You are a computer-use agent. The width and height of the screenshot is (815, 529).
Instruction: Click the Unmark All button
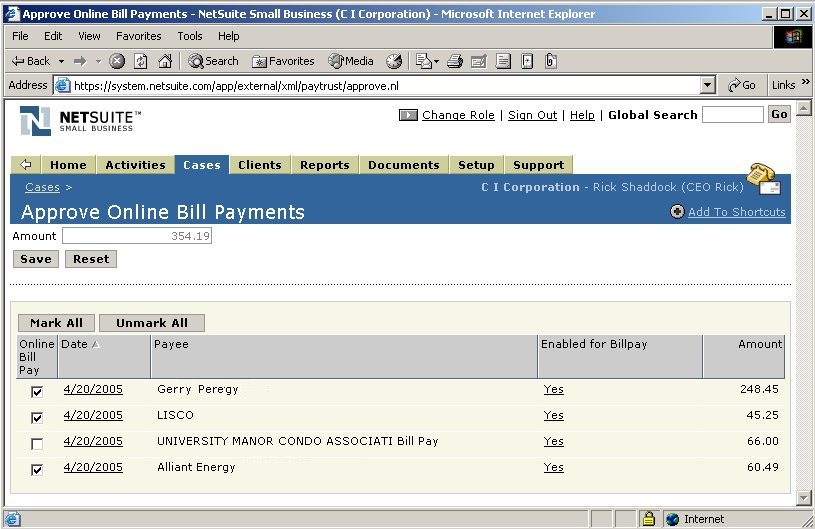(x=152, y=323)
